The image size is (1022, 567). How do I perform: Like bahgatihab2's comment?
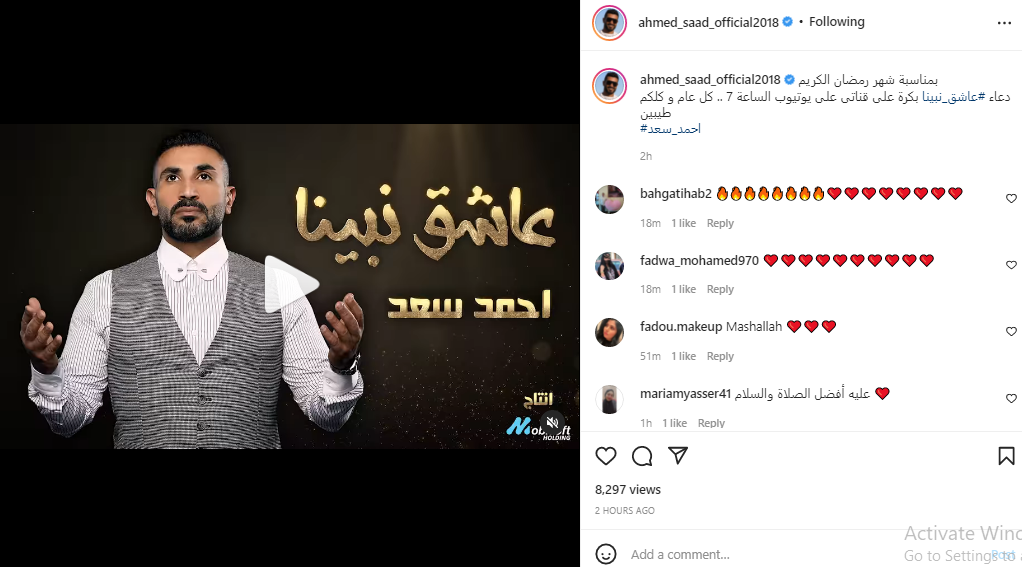tap(1011, 198)
